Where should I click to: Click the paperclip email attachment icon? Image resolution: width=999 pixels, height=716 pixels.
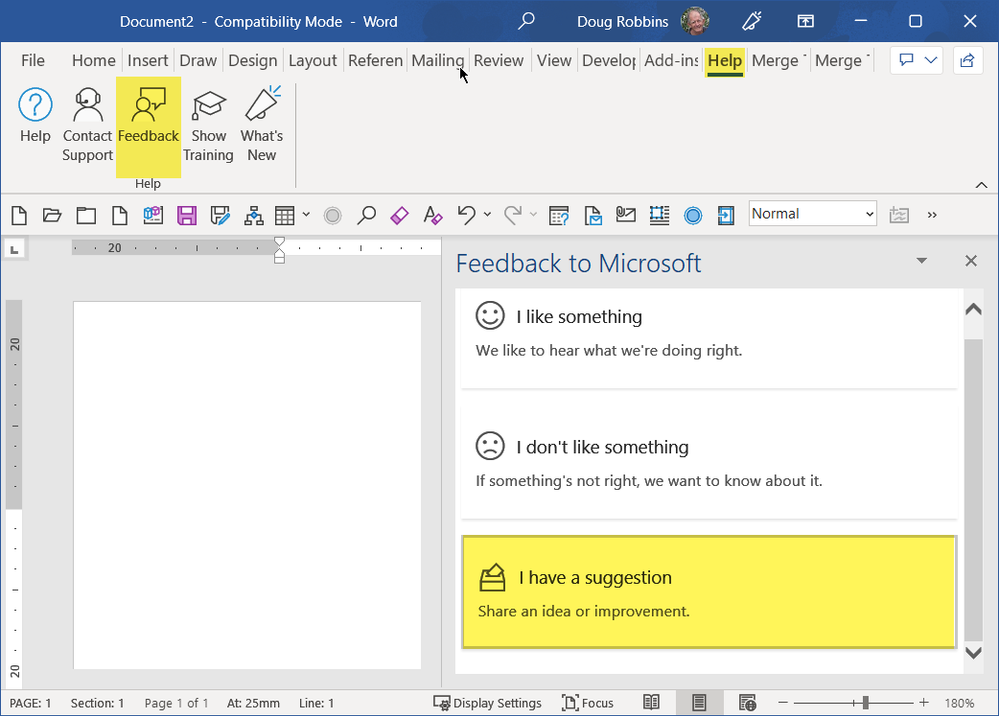tap(626, 214)
